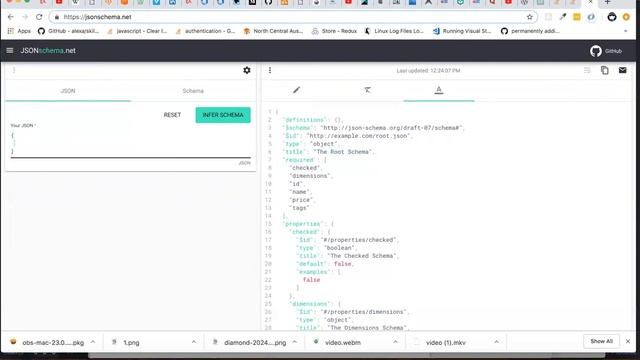Email schema with the envelope icon
Image resolution: width=640 pixels, height=360 pixels.
pyautogui.click(x=622, y=70)
